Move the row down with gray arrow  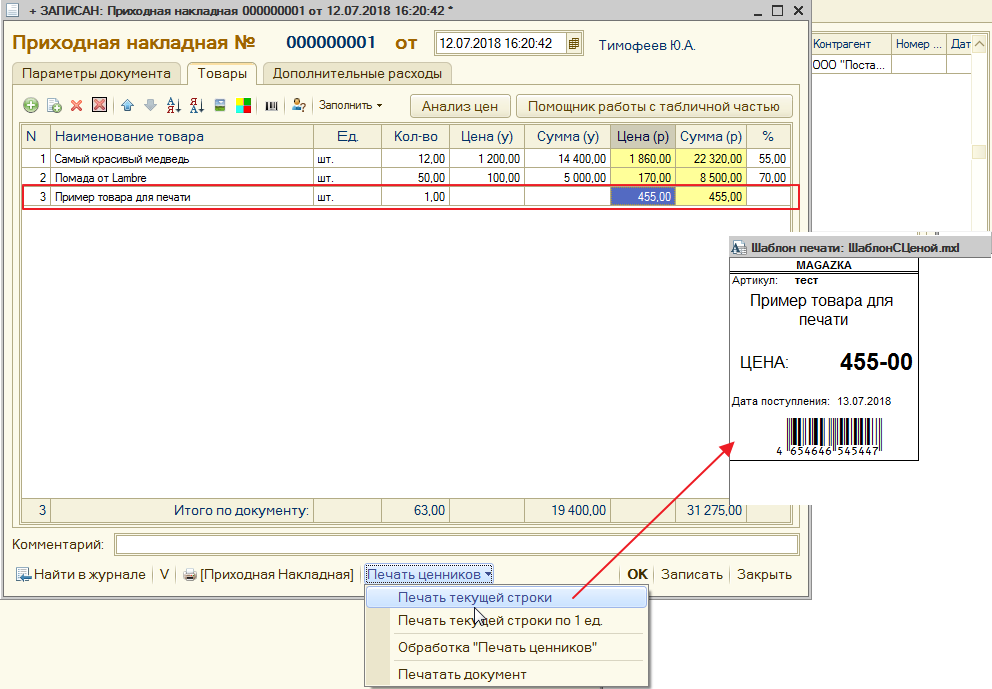tap(151, 106)
